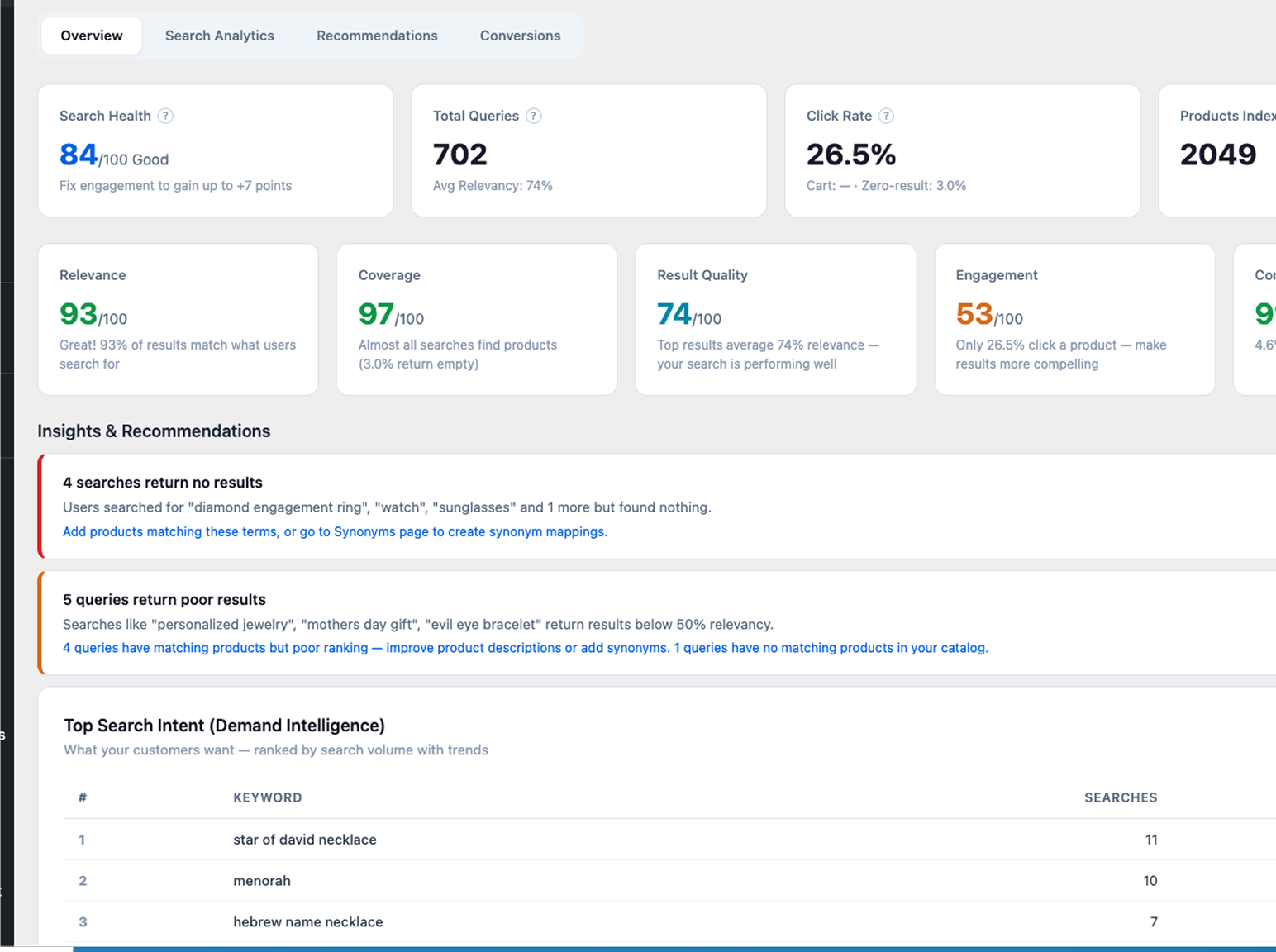
Task: Open the 'hebrew name necklace' keyword row
Action: tap(307, 922)
